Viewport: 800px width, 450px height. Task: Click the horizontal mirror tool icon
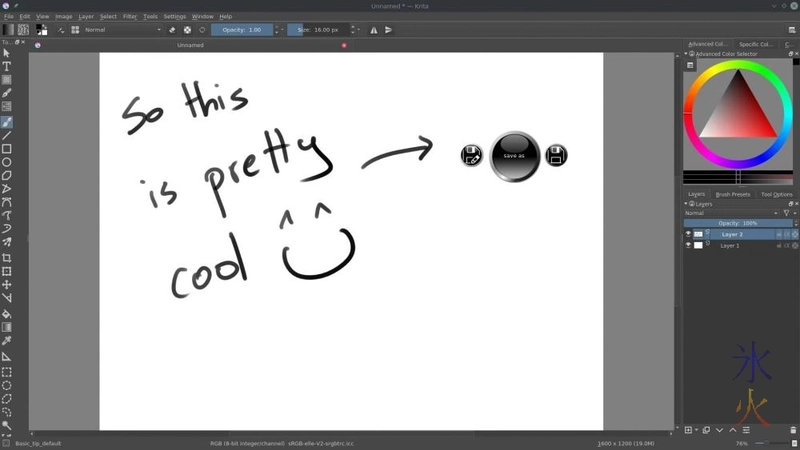point(374,30)
